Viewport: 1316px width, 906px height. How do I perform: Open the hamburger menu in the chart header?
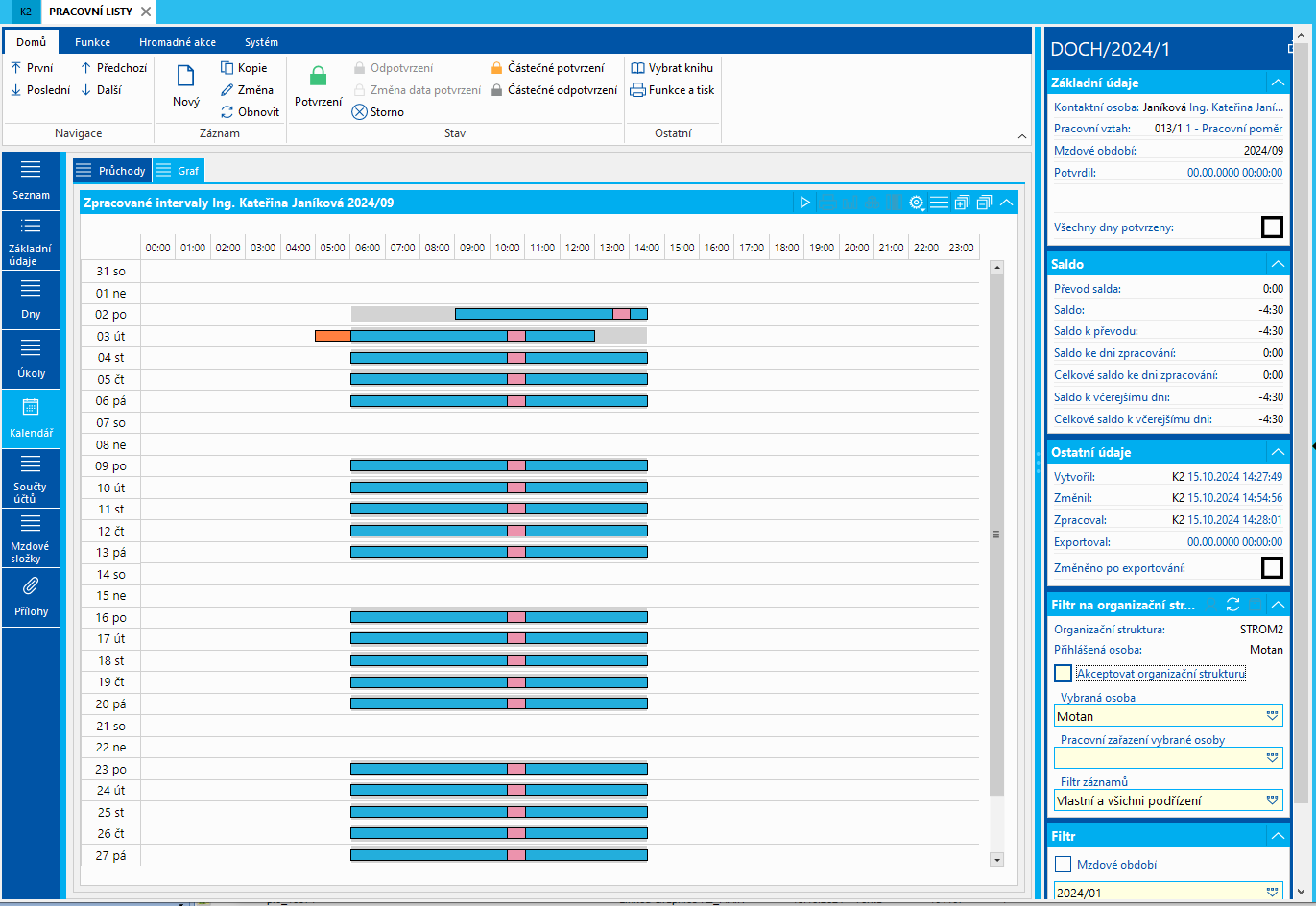(x=939, y=203)
